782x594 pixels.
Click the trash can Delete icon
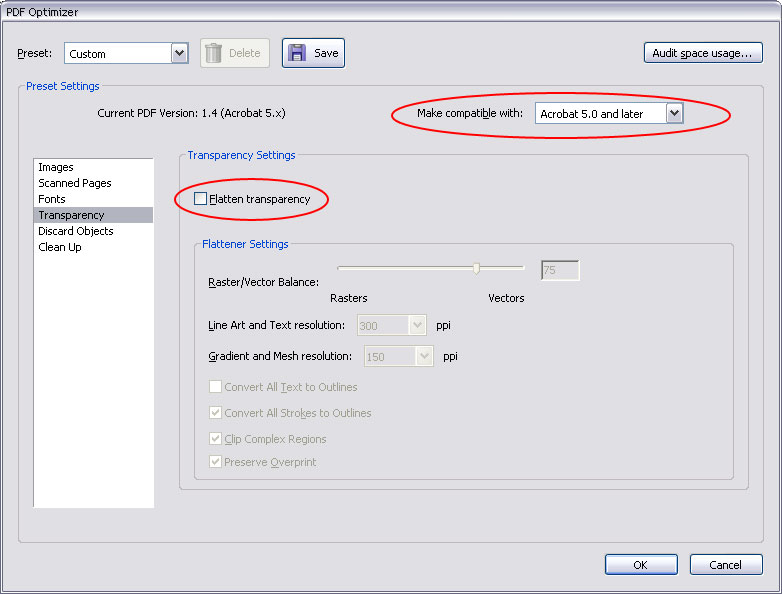coord(213,53)
